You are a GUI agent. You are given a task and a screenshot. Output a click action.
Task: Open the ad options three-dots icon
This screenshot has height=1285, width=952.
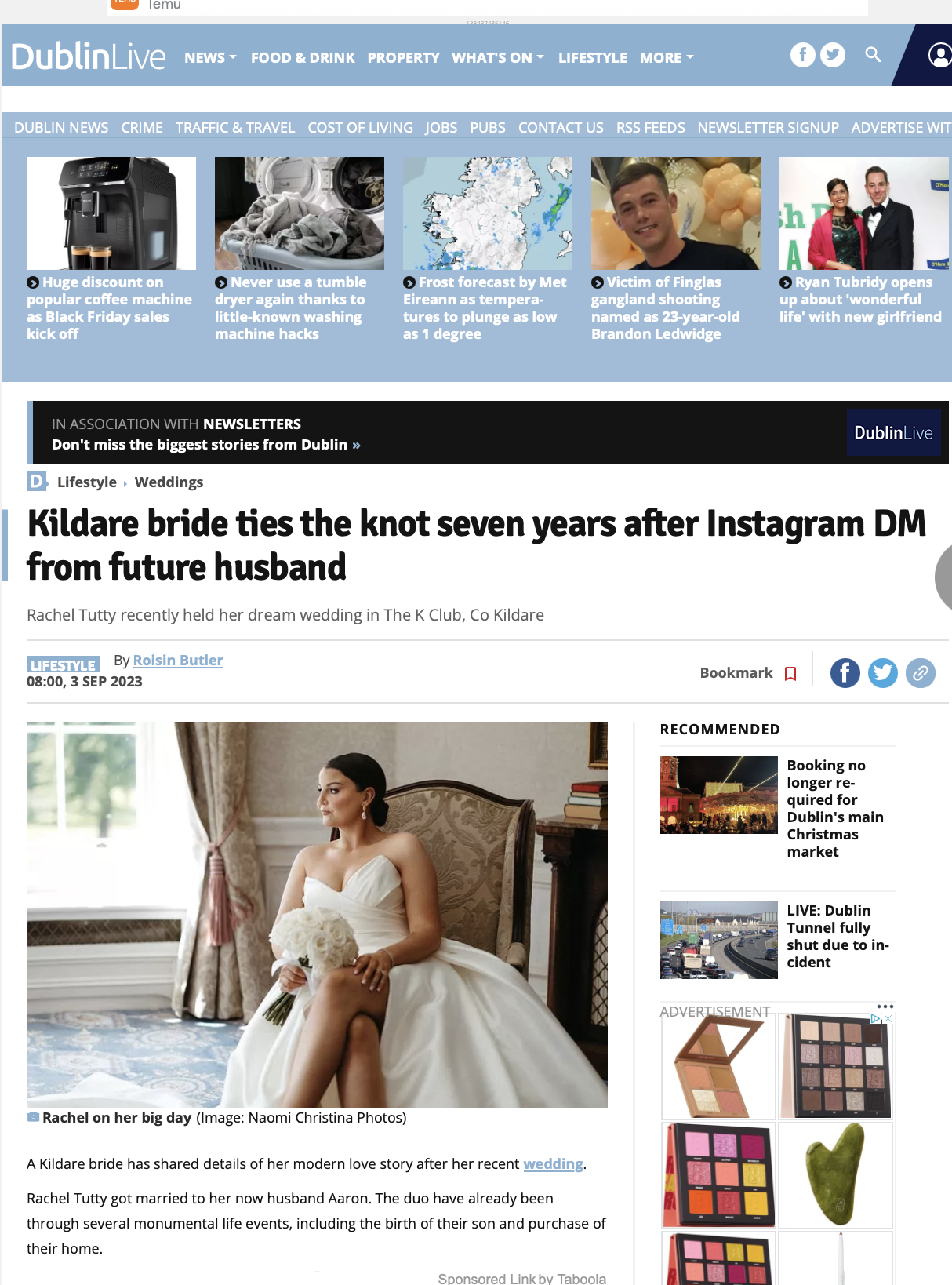[885, 1006]
